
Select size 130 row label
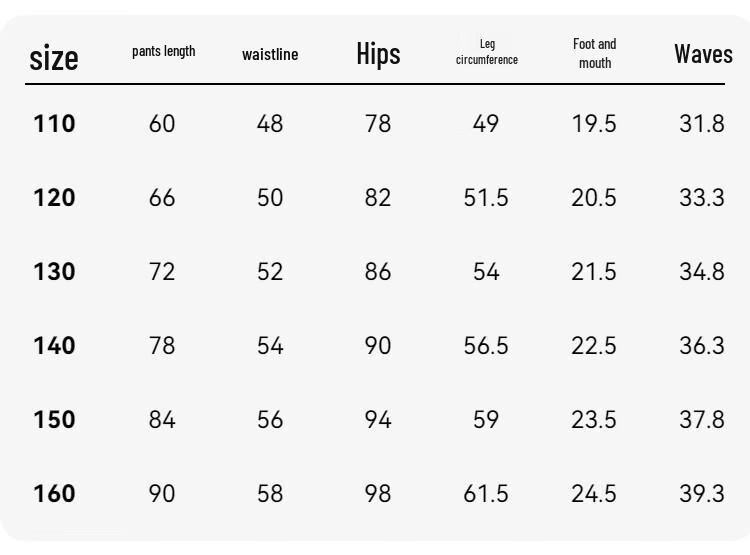[x=55, y=272]
